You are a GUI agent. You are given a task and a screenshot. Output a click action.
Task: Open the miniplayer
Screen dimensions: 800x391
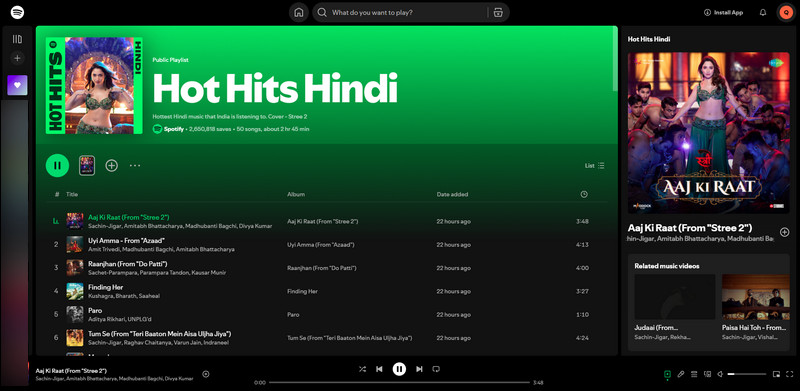776,374
